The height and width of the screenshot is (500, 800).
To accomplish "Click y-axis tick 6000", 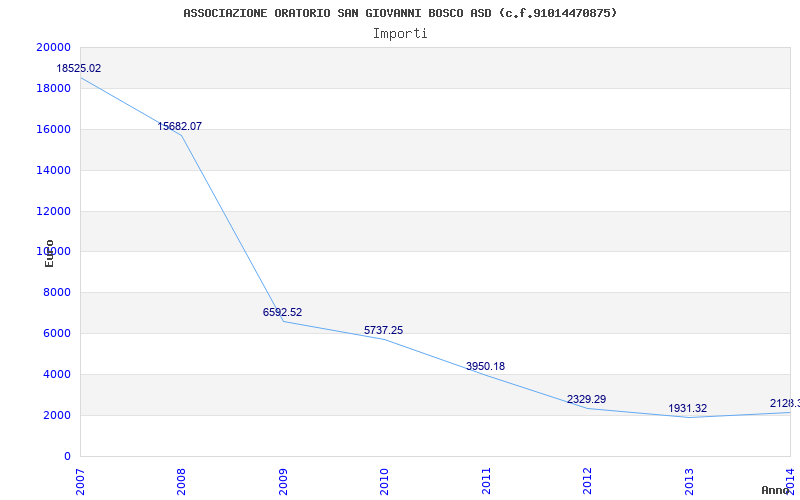I will pyautogui.click(x=56, y=334).
